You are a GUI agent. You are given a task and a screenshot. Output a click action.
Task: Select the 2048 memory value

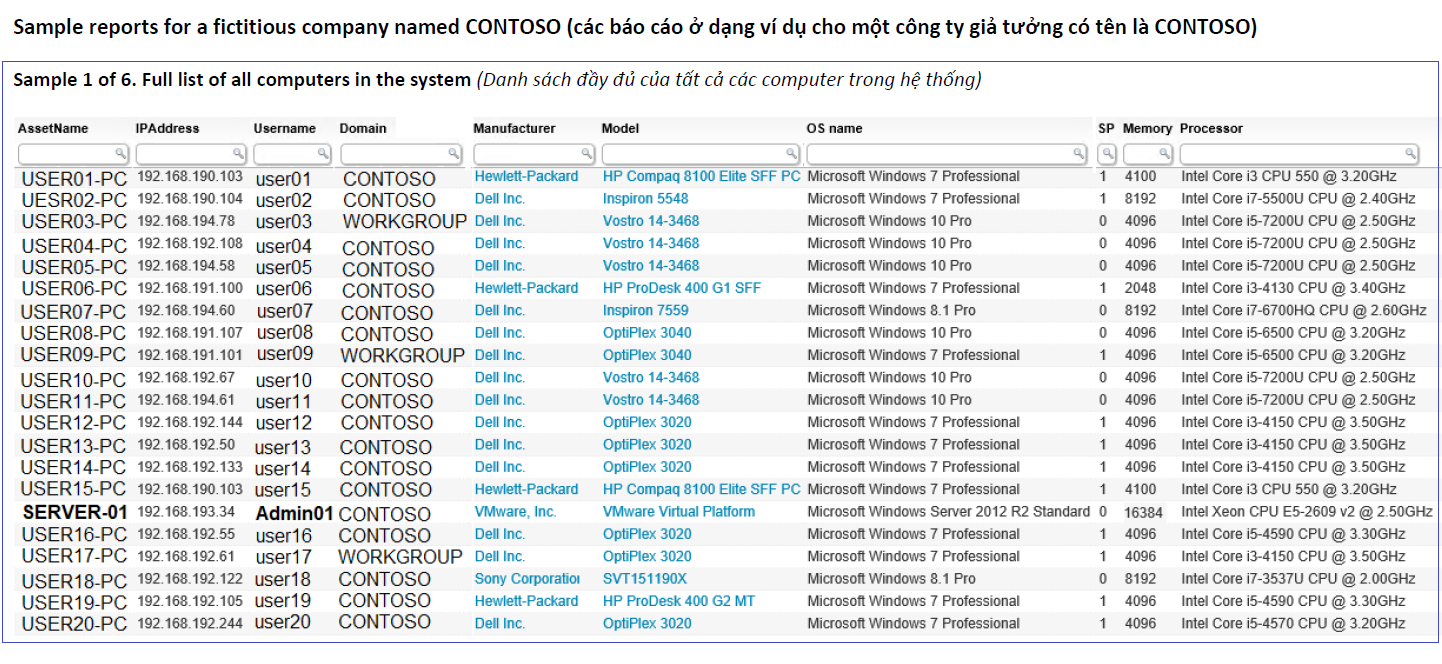coord(1140,288)
